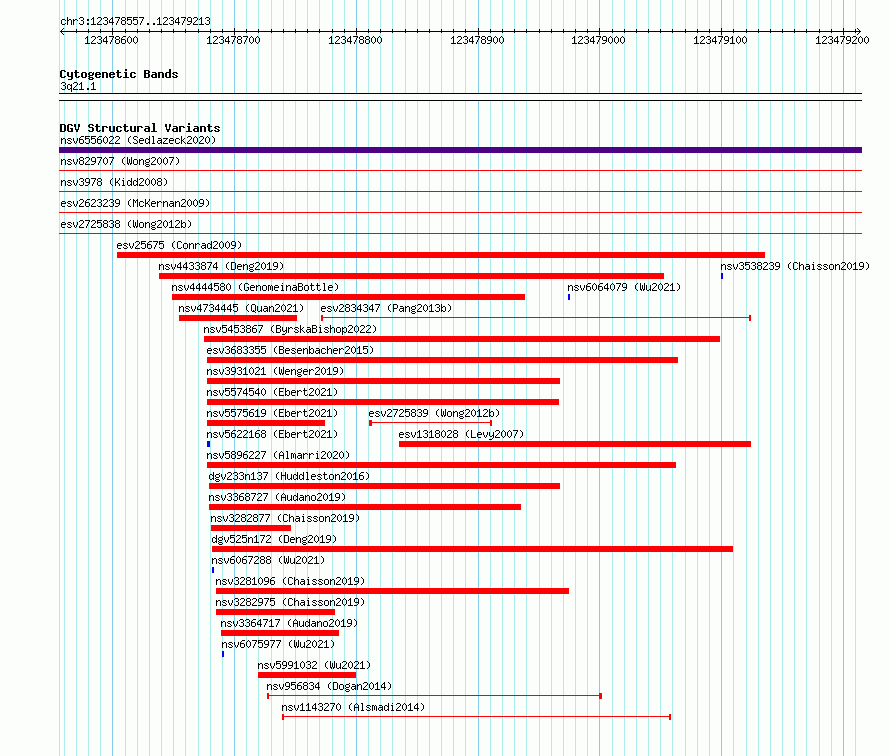890x756 pixels.
Task: Select the purple nsv6556022 variant bar
Action: coord(460,150)
